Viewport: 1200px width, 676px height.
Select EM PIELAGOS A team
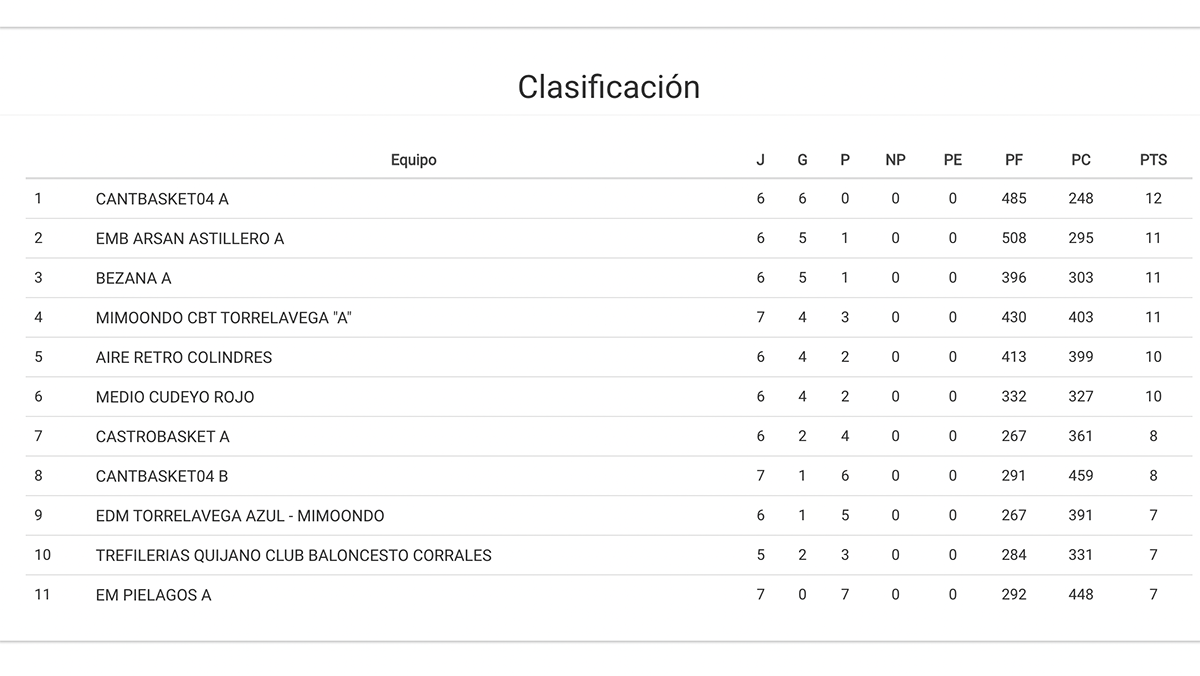153,595
